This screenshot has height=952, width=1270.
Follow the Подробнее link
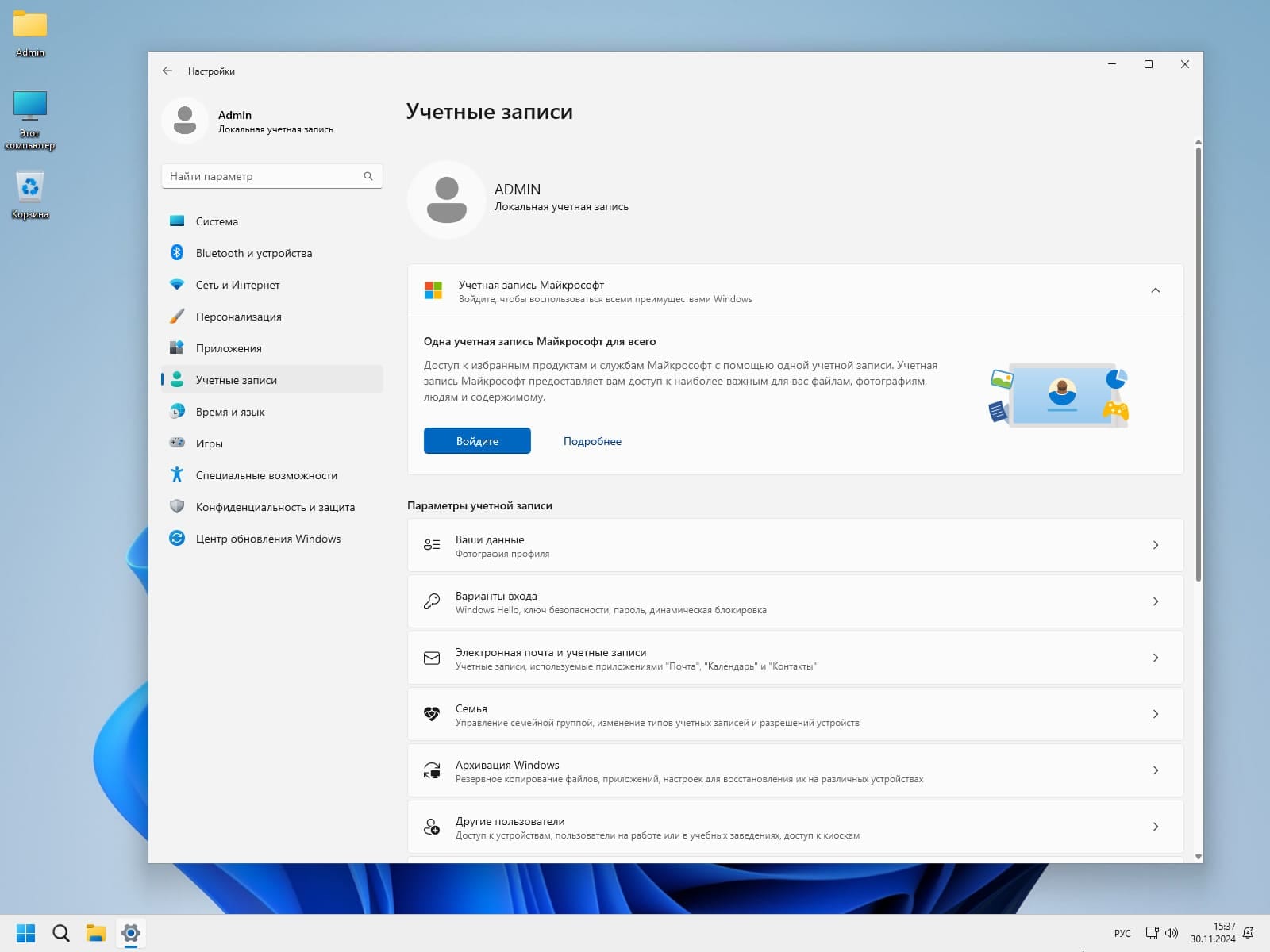592,442
